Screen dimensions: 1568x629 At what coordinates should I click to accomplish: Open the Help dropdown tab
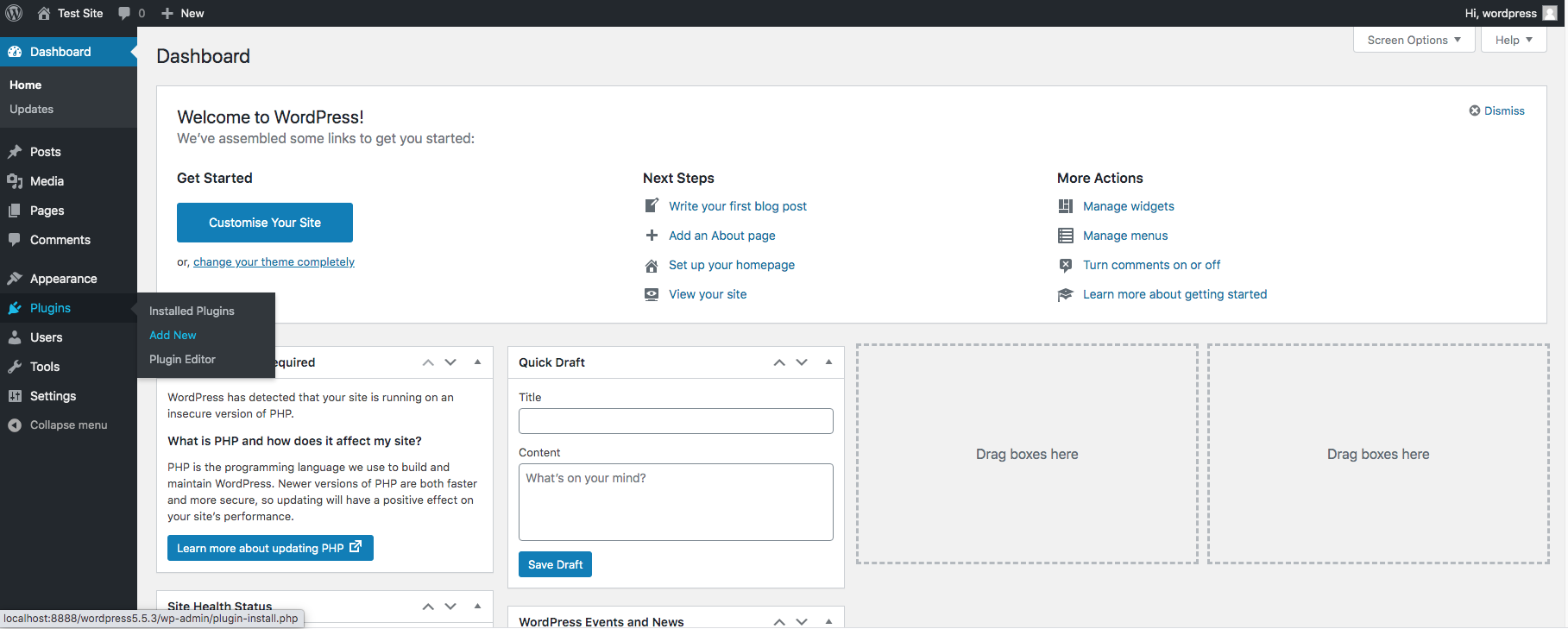click(1514, 40)
